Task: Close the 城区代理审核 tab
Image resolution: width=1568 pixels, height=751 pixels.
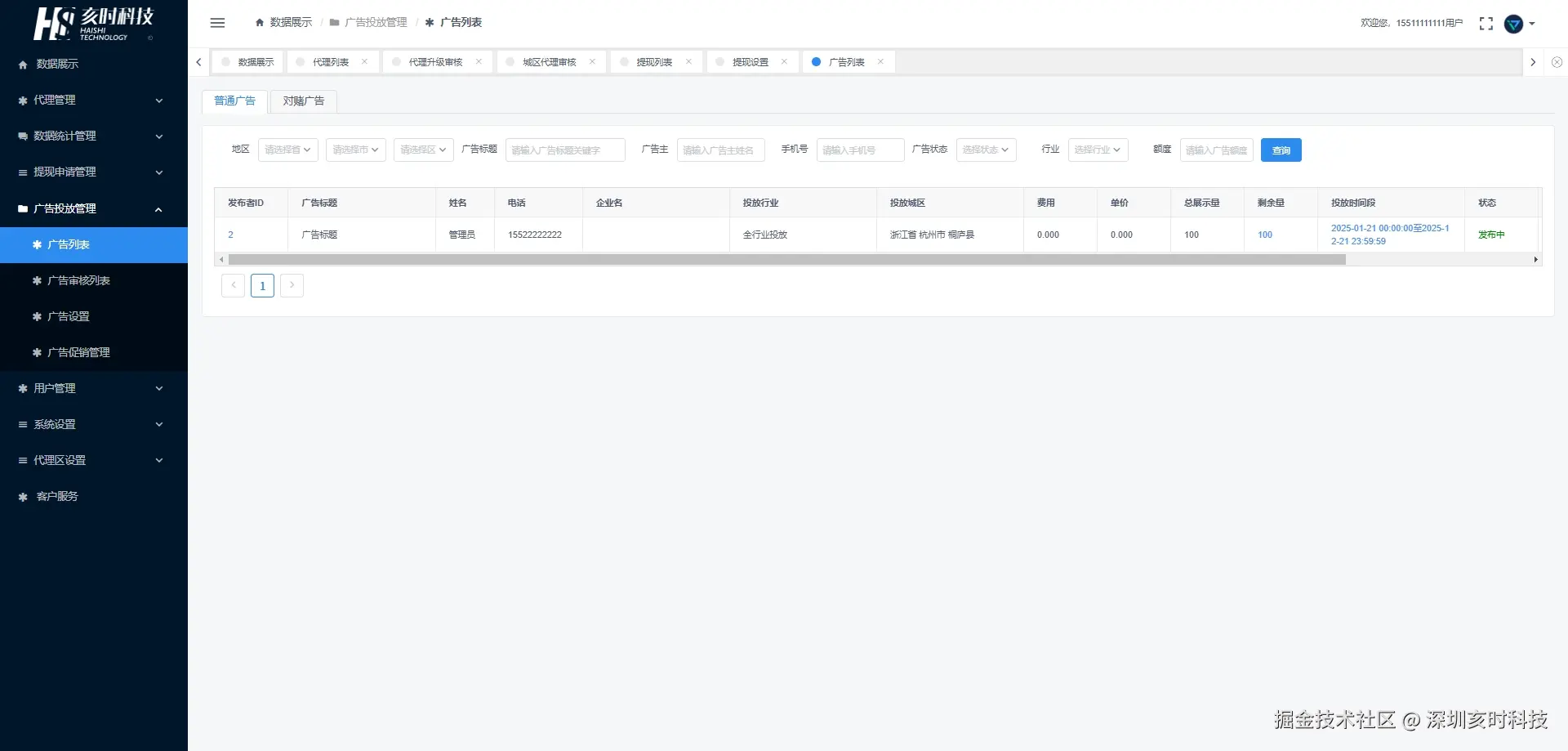Action: tap(592, 62)
